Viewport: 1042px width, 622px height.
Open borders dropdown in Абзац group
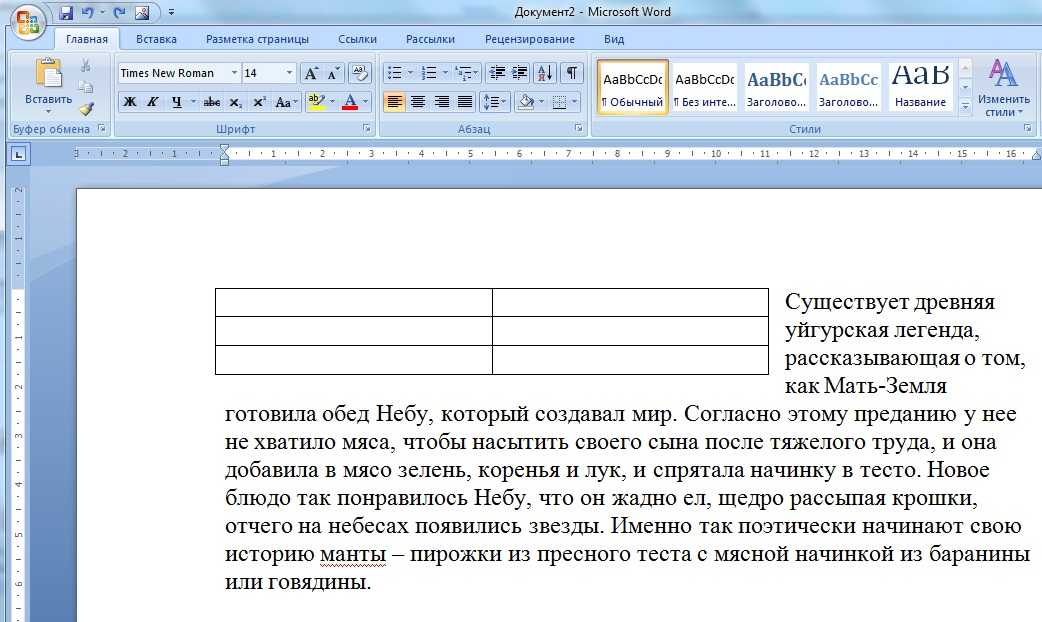click(x=573, y=102)
